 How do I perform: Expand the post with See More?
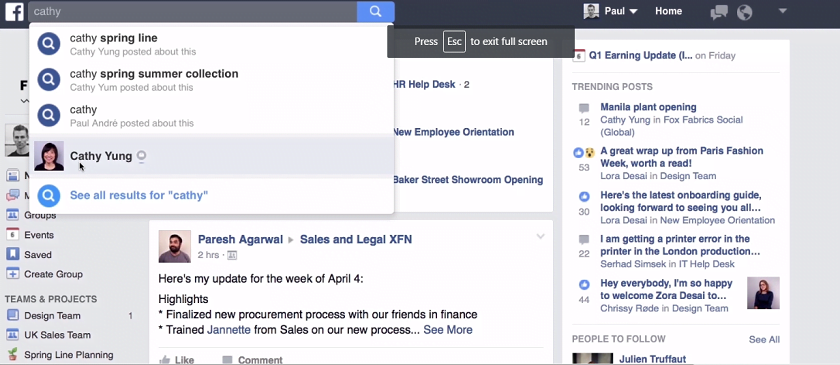[448, 330]
